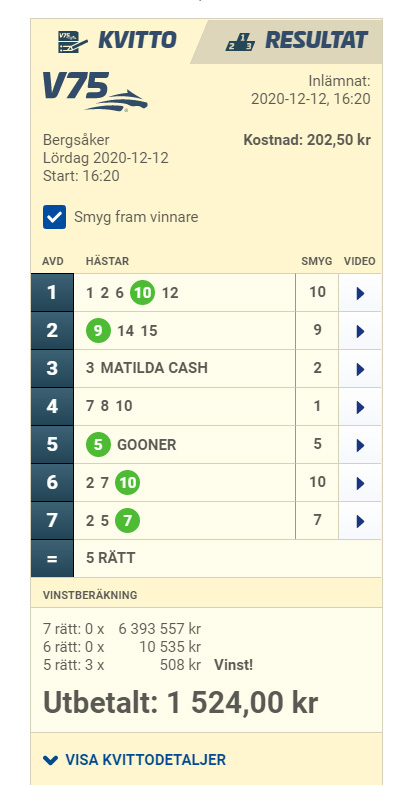412x785 pixels.
Task: Play video for race 2
Action: tap(360, 331)
